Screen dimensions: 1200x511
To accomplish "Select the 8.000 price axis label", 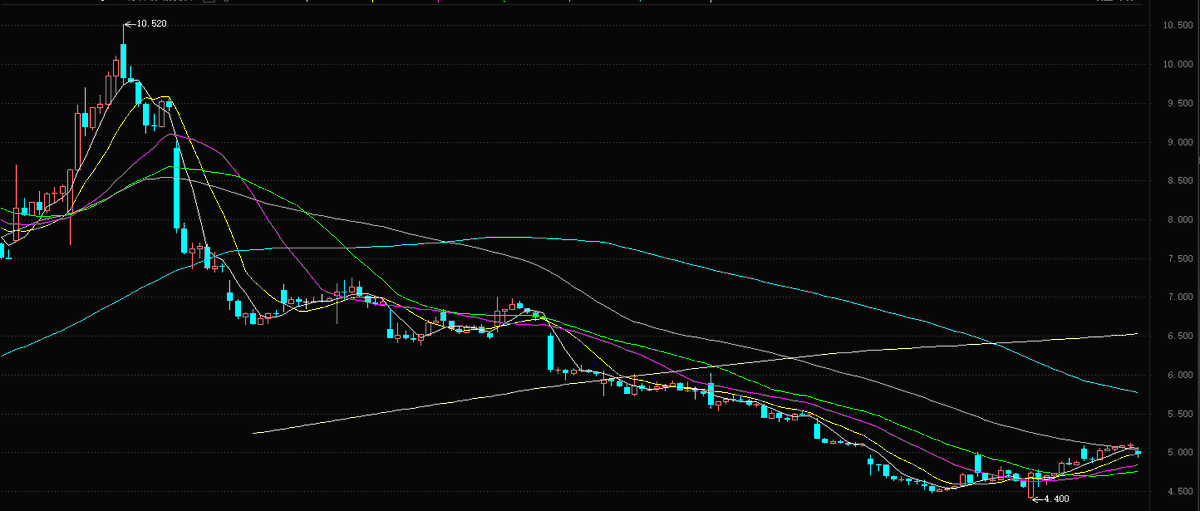I will click(x=1179, y=219).
